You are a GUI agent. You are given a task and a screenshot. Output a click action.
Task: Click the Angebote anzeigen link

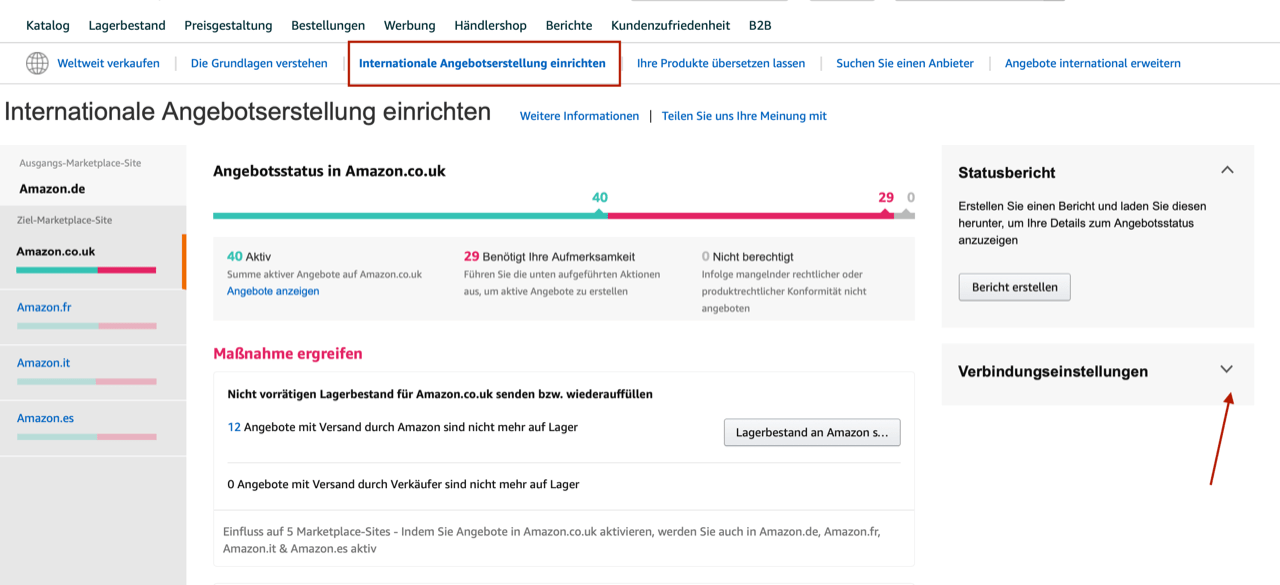point(273,291)
